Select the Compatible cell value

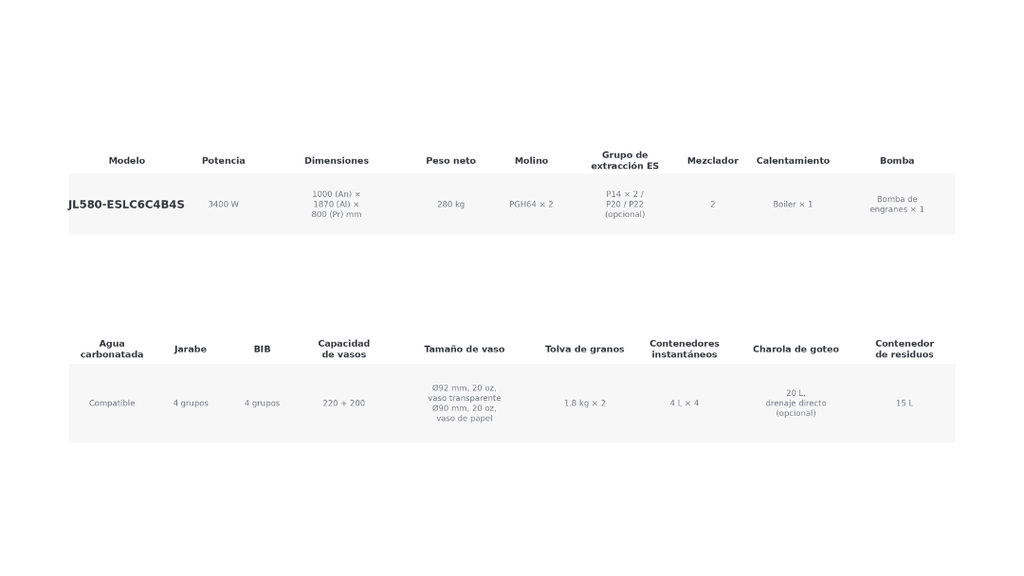pyautogui.click(x=112, y=403)
